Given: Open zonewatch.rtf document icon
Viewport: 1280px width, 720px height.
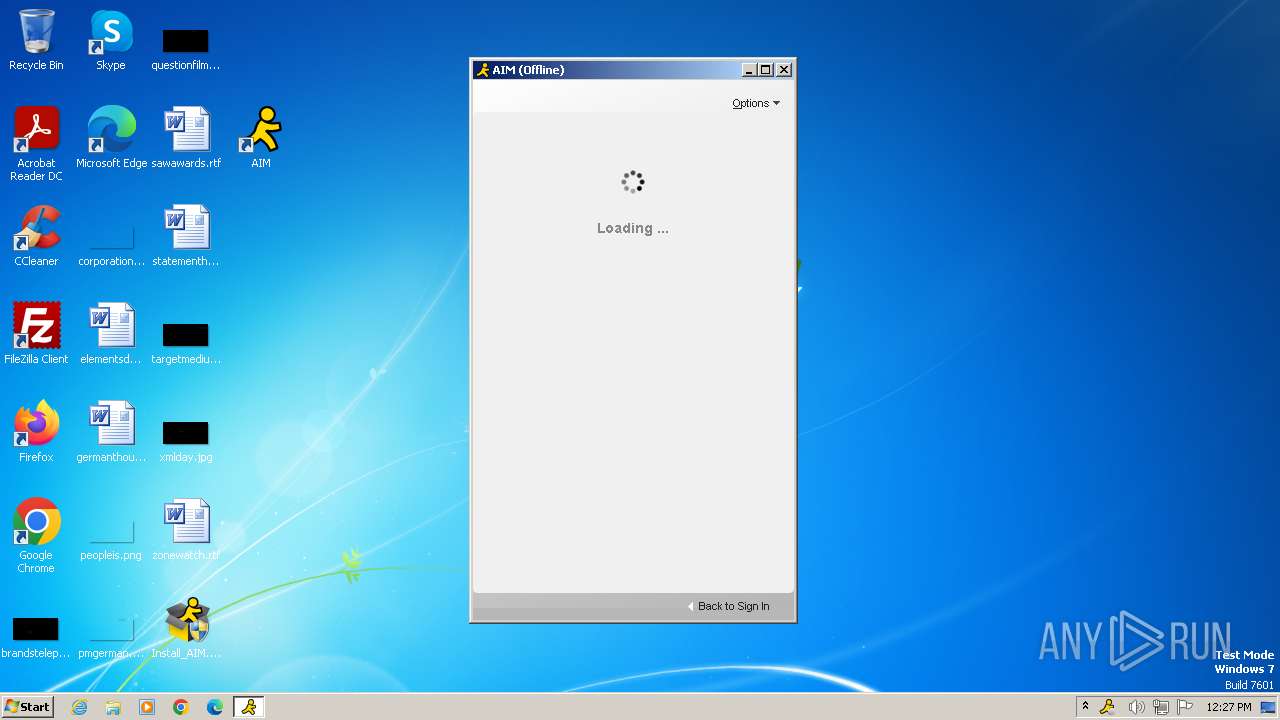Looking at the screenshot, I should coord(186,530).
